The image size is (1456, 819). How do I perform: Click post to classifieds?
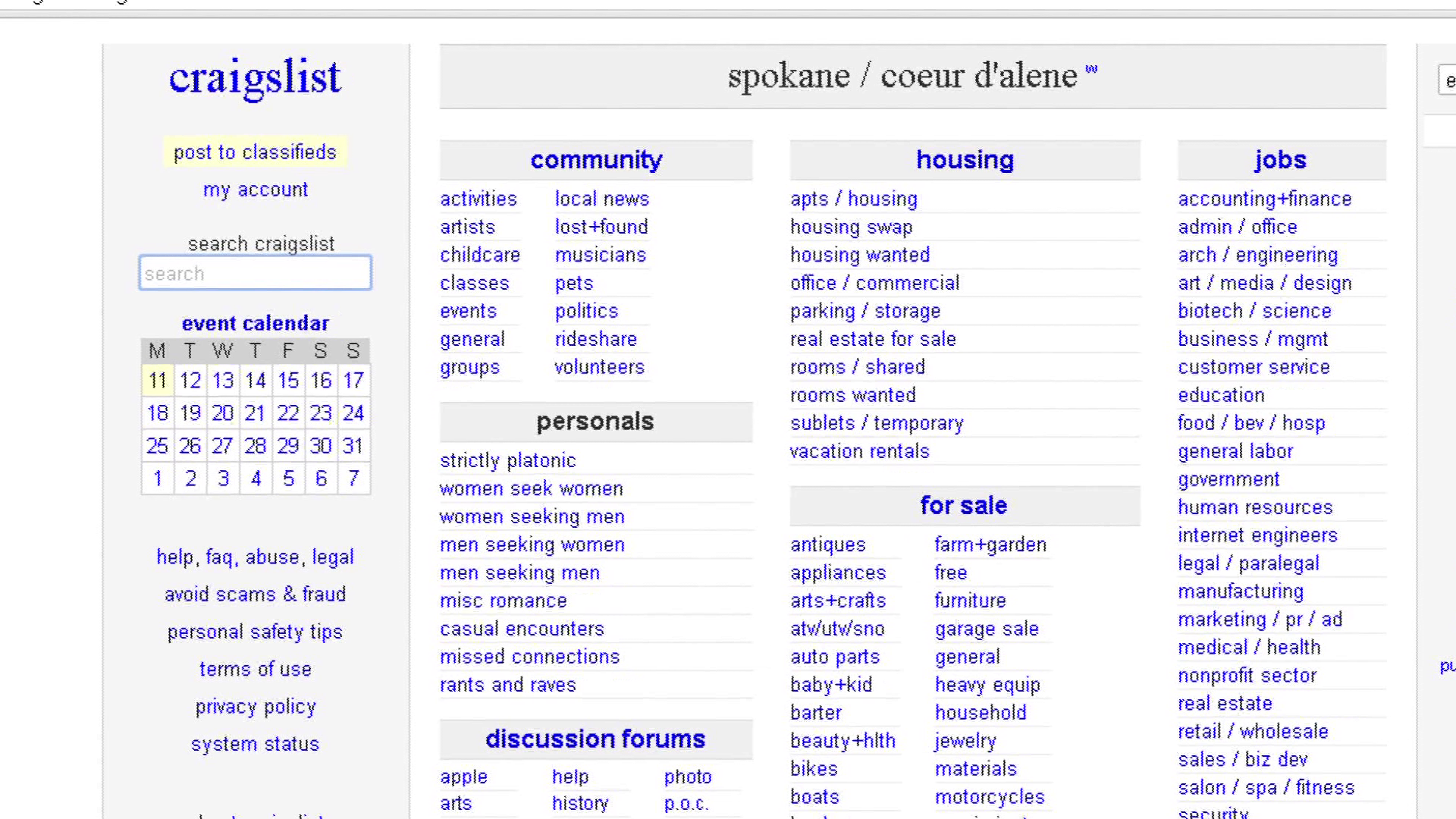255,152
